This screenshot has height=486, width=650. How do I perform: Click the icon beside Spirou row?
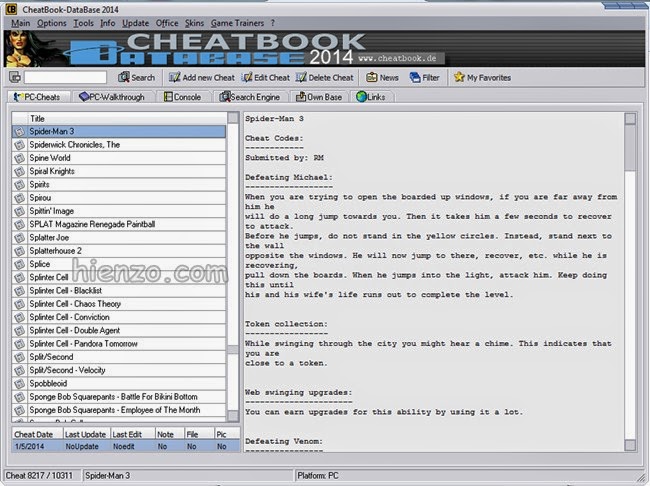(x=19, y=198)
